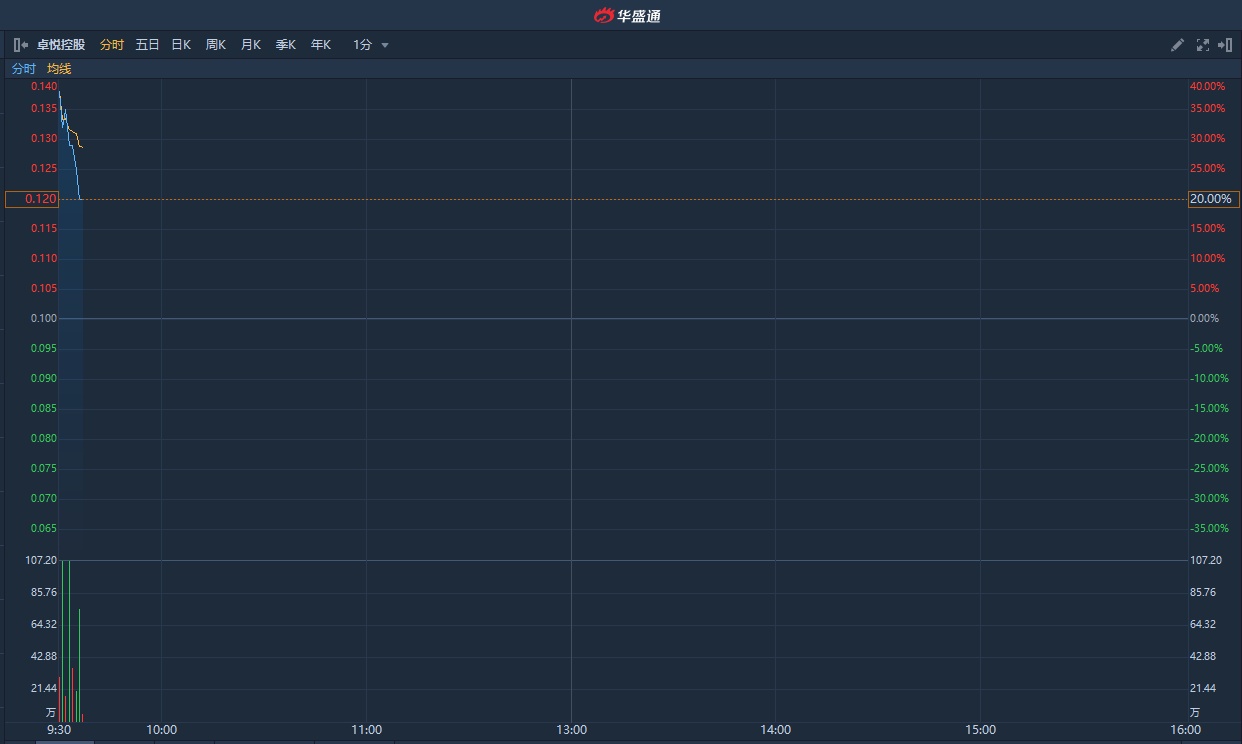Open the 月K monthly candlestick view
This screenshot has width=1242, height=744.
tap(251, 45)
